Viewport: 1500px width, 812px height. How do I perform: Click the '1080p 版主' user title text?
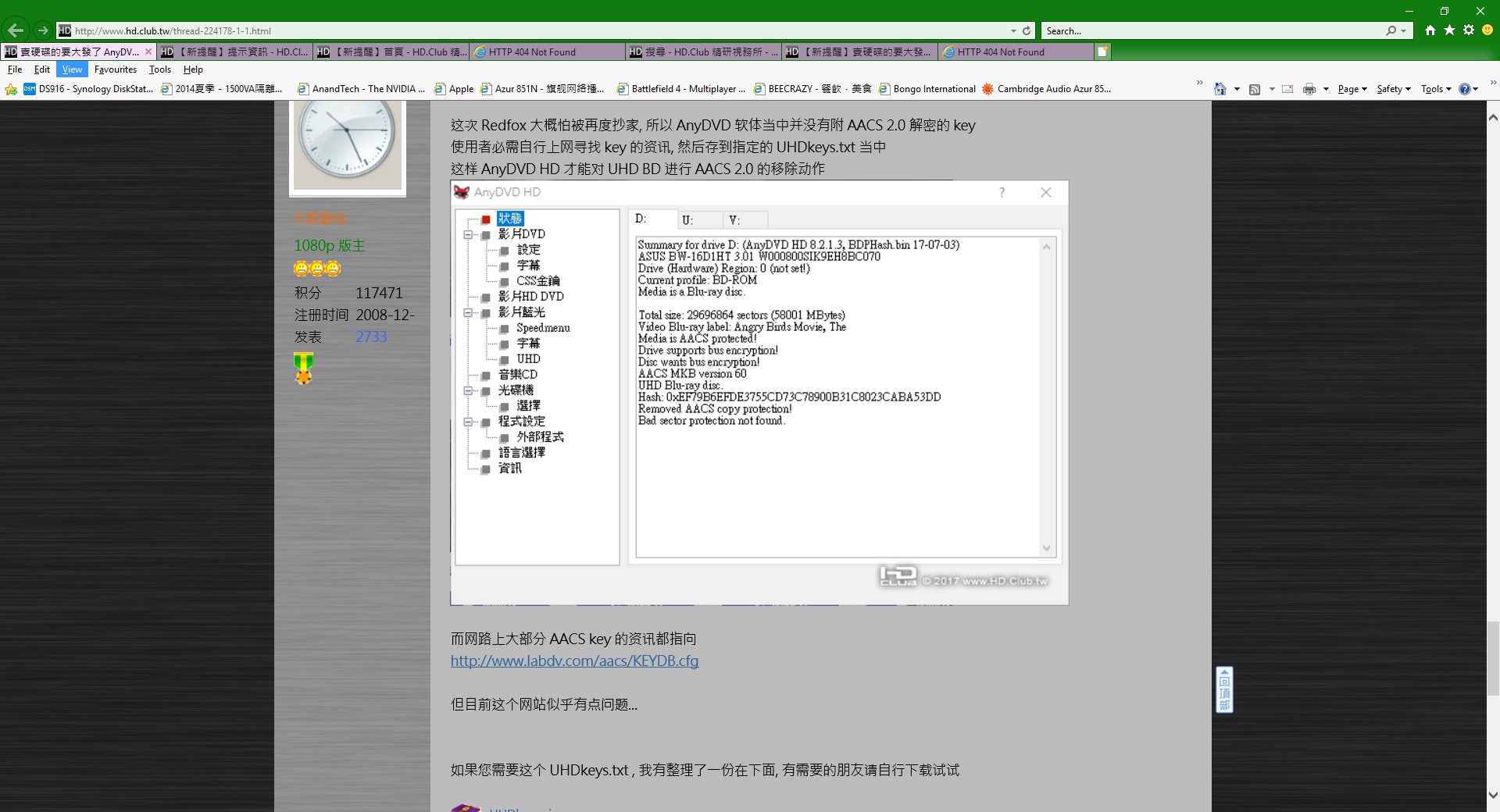click(329, 245)
